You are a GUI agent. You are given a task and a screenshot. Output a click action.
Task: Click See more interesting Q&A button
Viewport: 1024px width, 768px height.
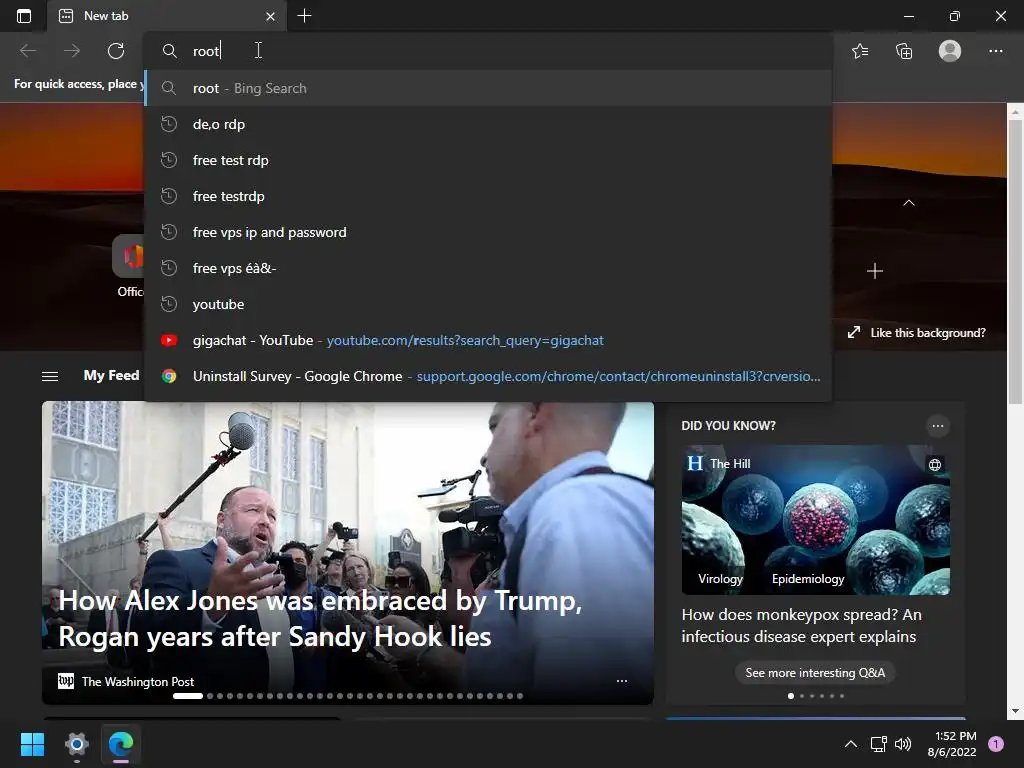815,673
